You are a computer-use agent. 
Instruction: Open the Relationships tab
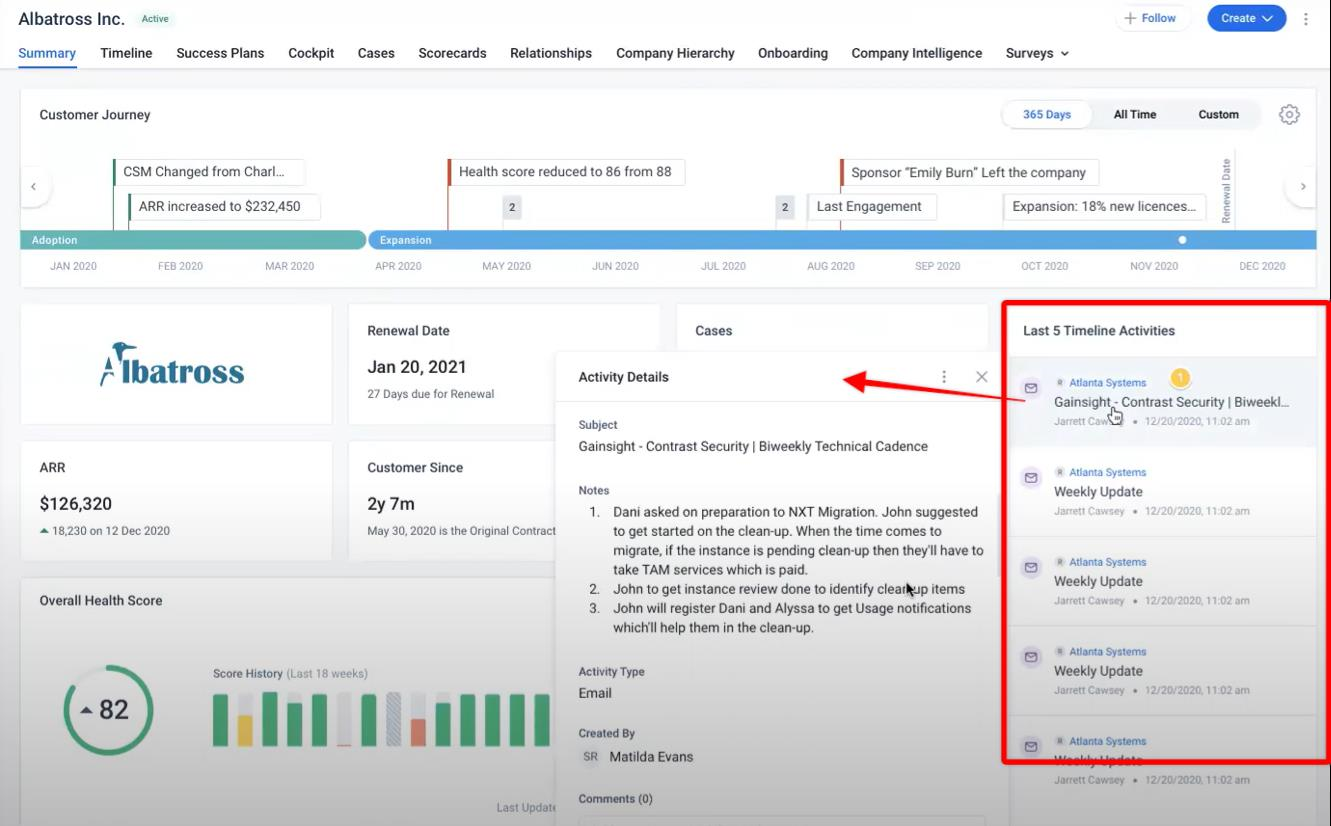(x=551, y=53)
